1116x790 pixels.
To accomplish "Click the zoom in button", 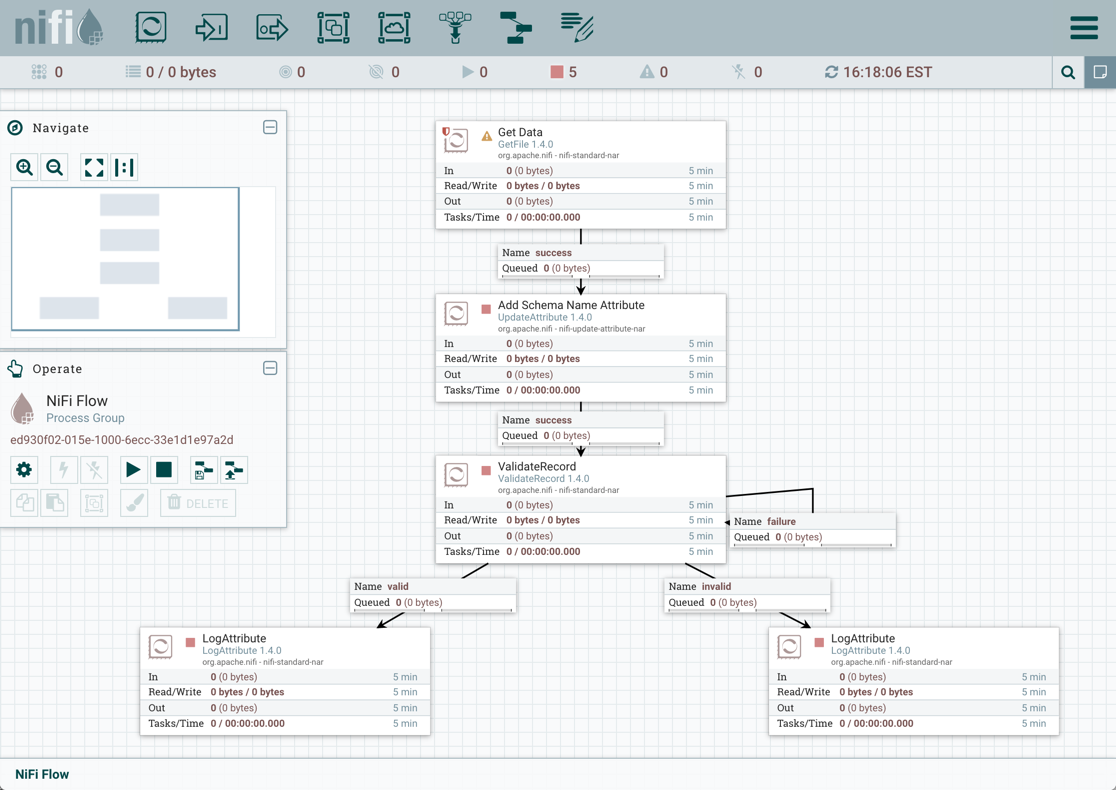I will point(25,168).
